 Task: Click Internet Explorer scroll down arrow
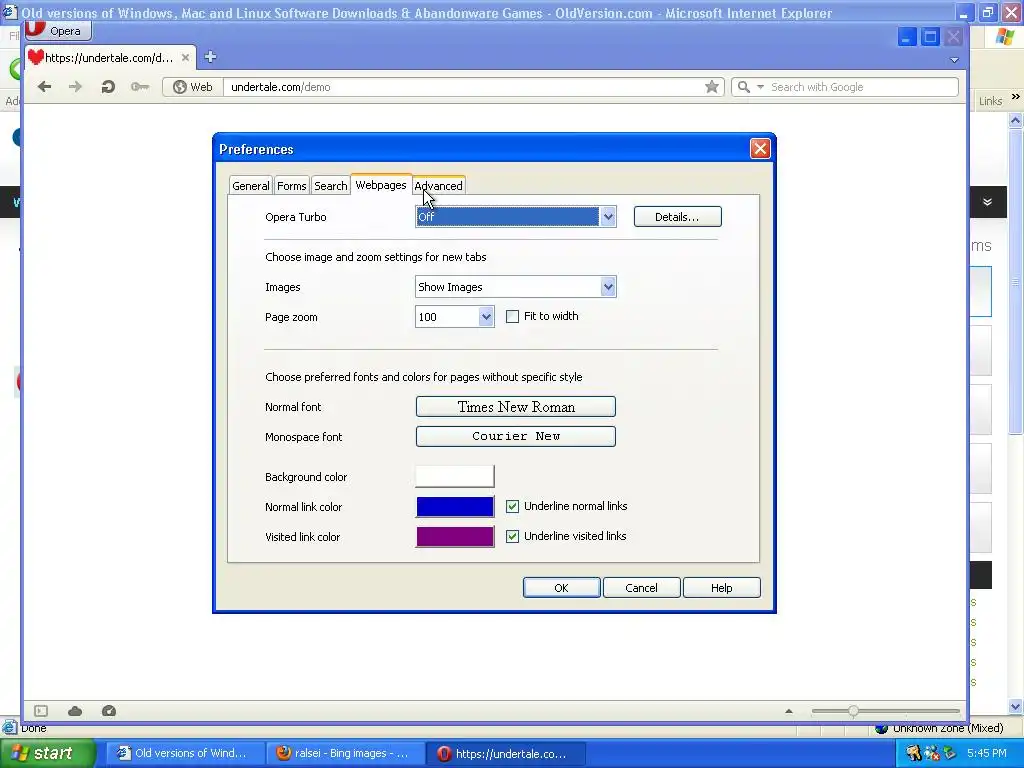[x=1015, y=706]
